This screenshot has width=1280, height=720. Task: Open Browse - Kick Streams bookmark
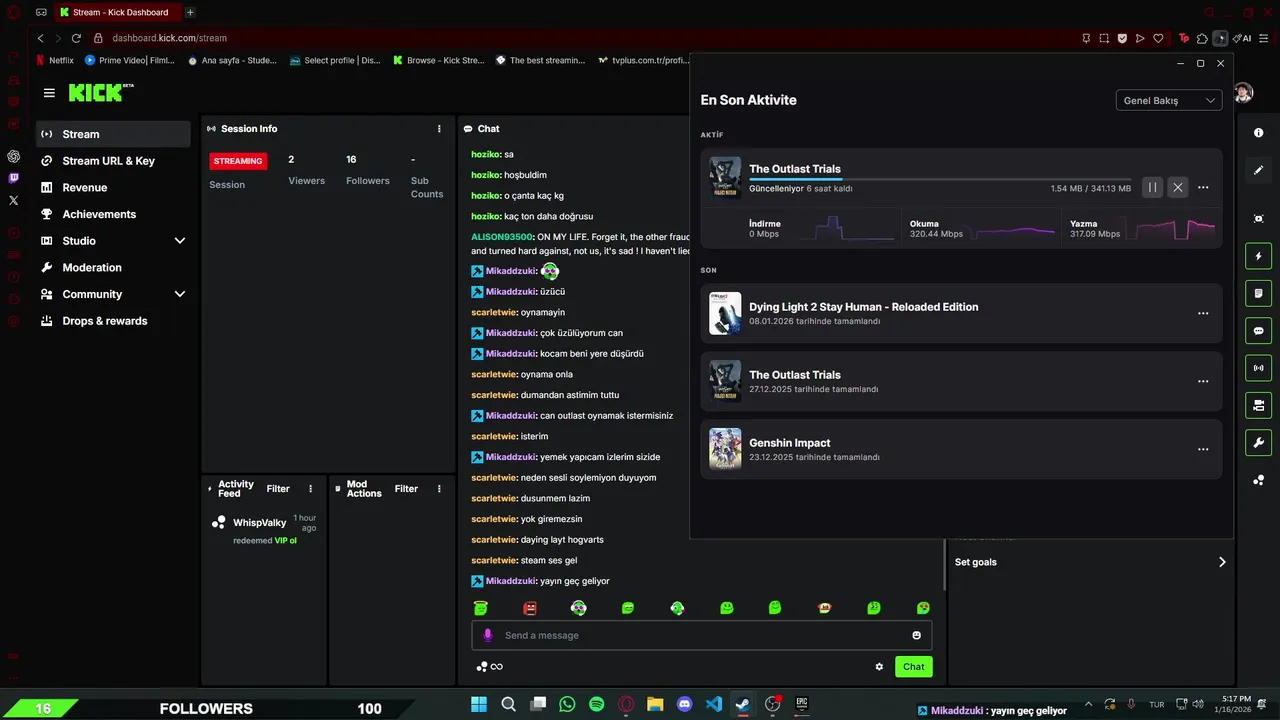438,60
